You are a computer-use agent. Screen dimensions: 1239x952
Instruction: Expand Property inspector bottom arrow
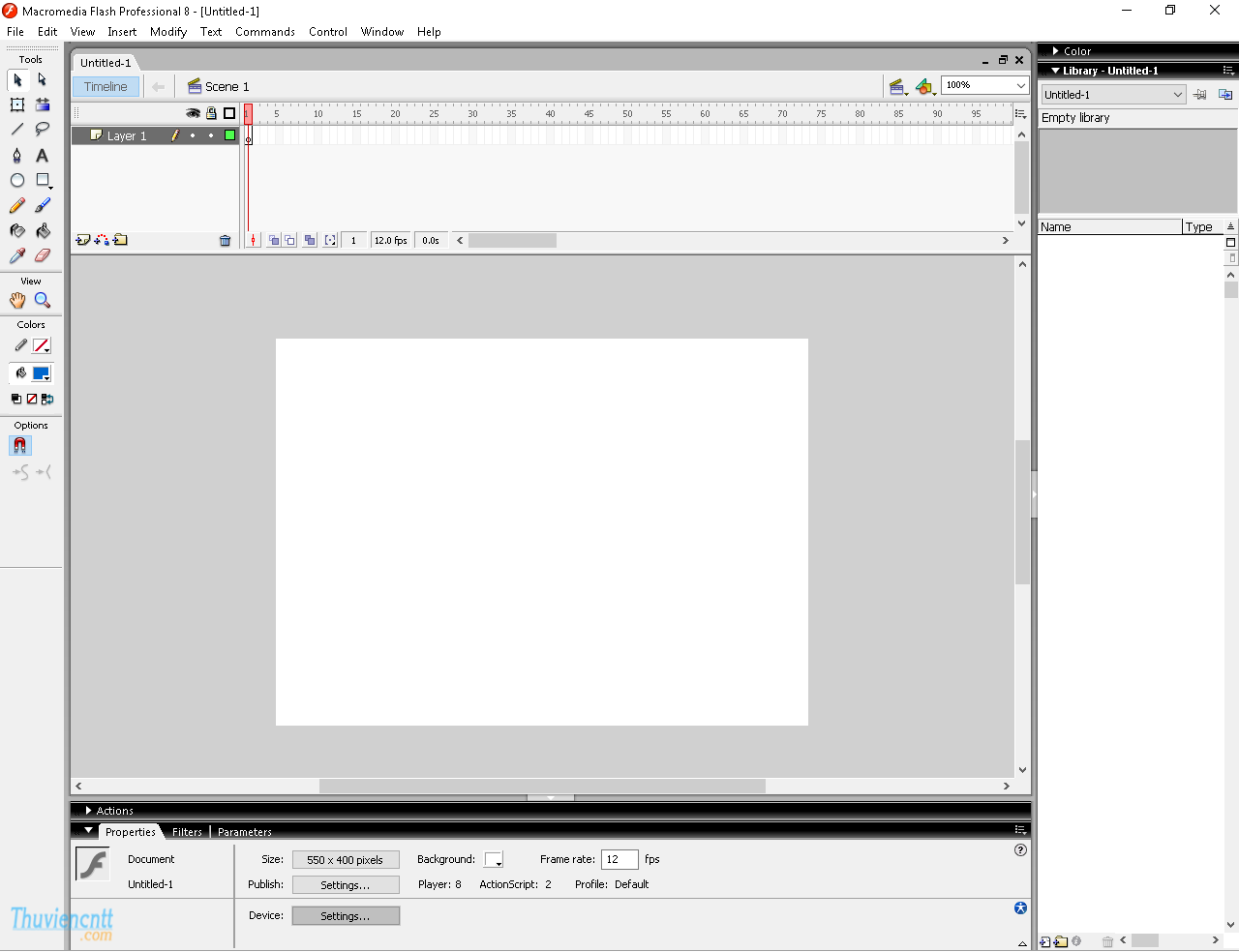(1022, 943)
